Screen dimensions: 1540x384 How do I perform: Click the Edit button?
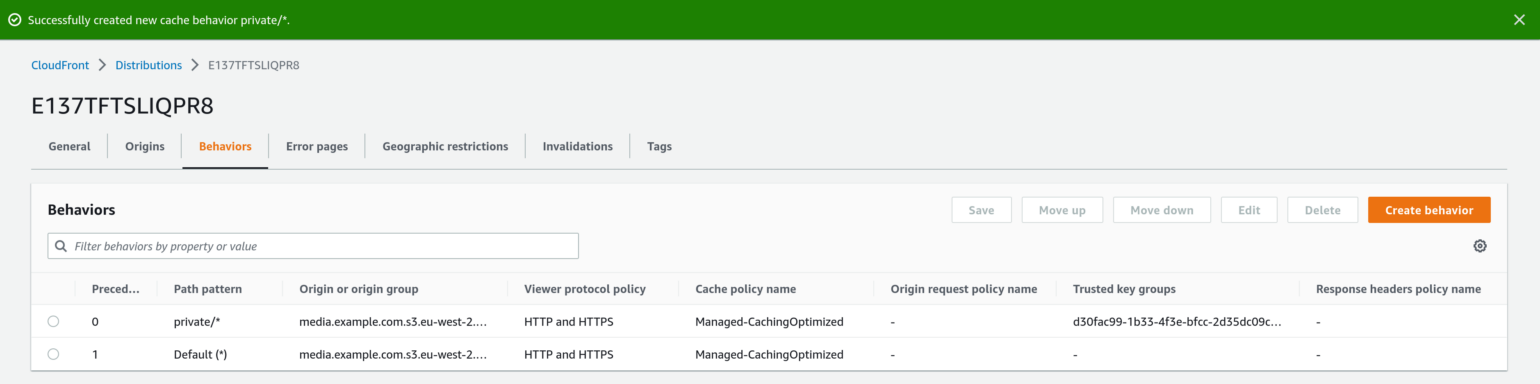1249,210
